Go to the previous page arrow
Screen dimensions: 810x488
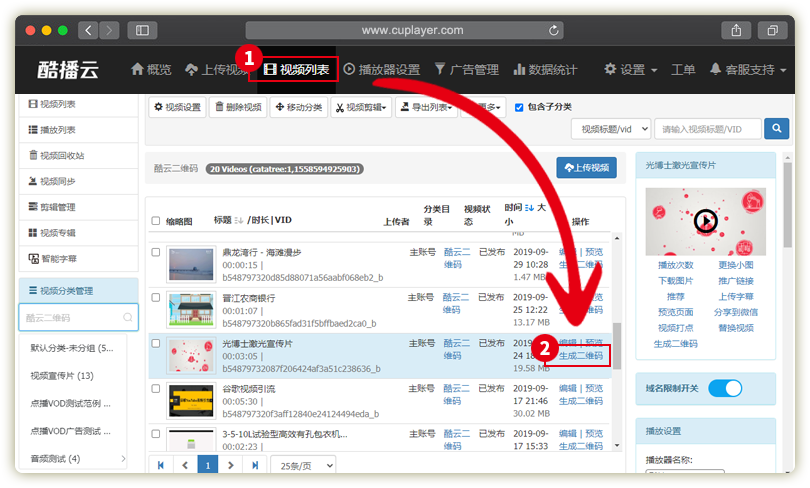(x=185, y=465)
